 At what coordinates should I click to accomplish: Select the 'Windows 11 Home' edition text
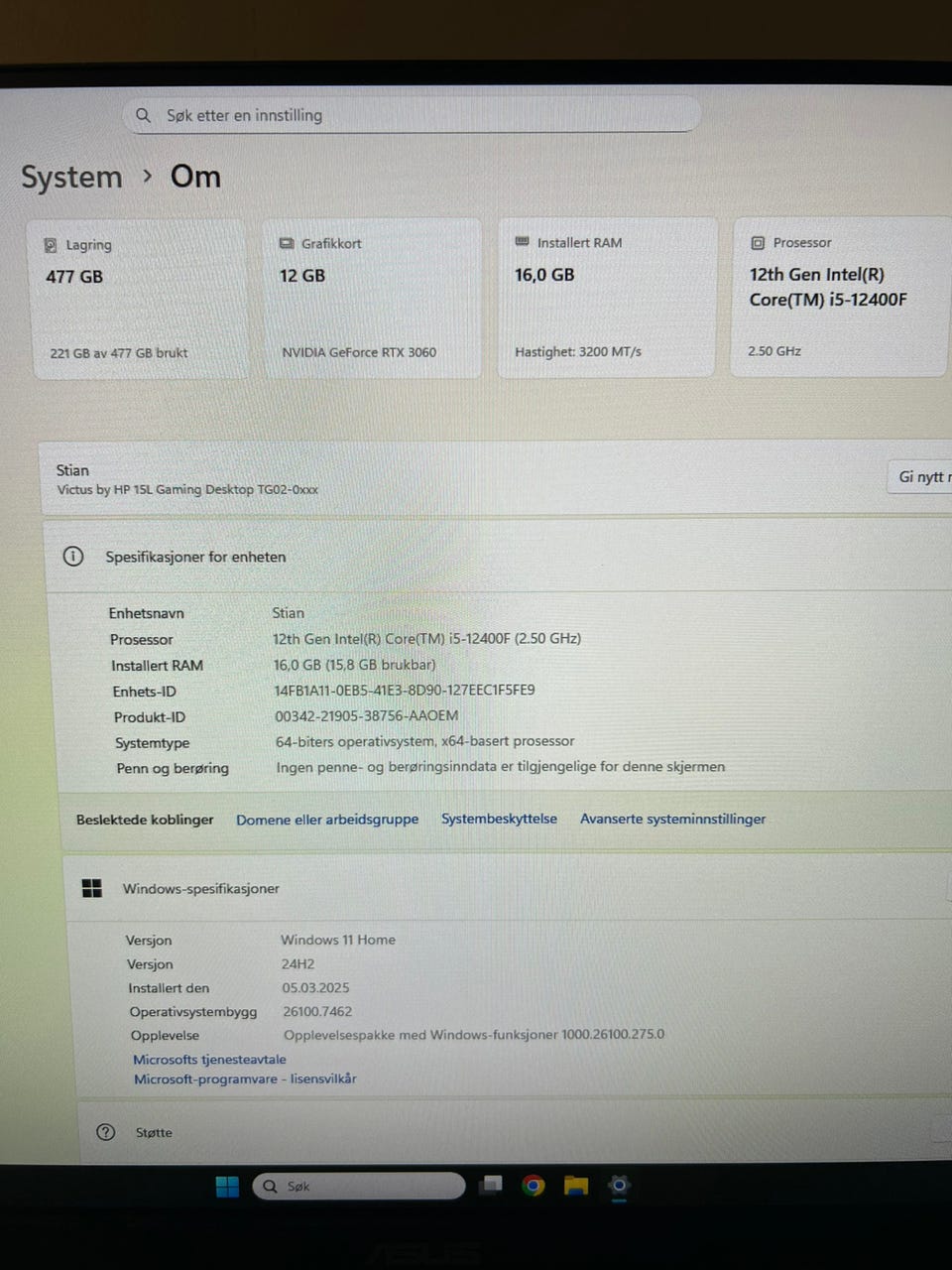pyautogui.click(x=338, y=940)
